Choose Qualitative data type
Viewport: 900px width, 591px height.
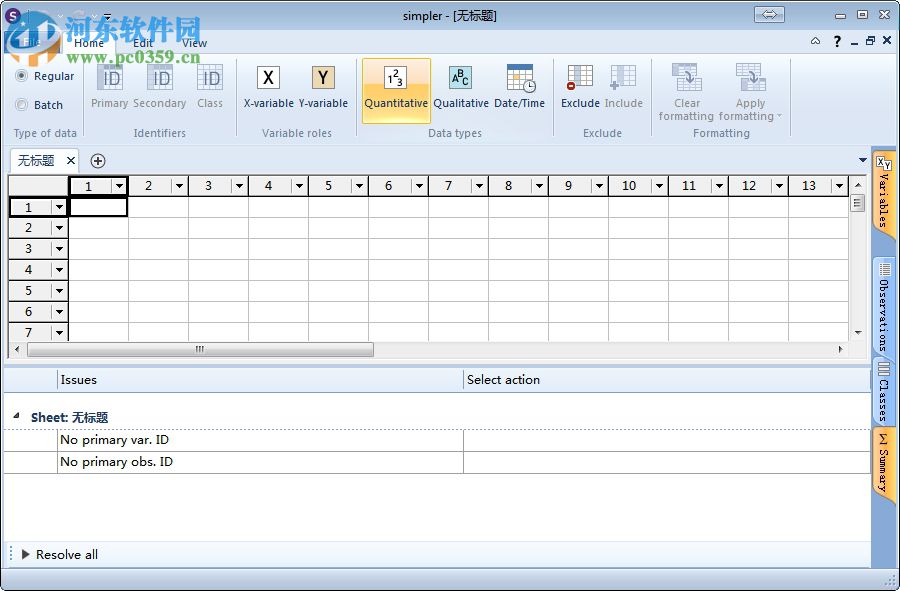point(461,86)
